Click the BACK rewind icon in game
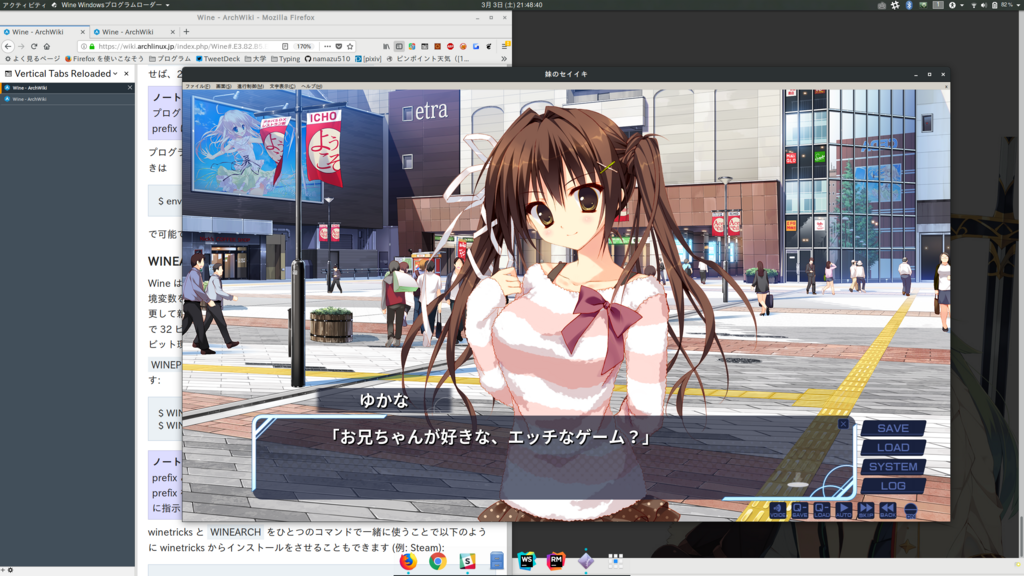 click(888, 509)
